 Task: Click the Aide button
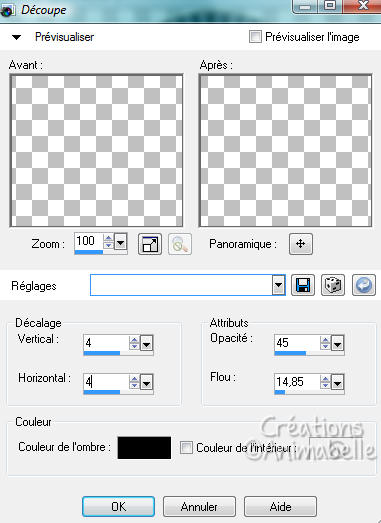(280, 507)
